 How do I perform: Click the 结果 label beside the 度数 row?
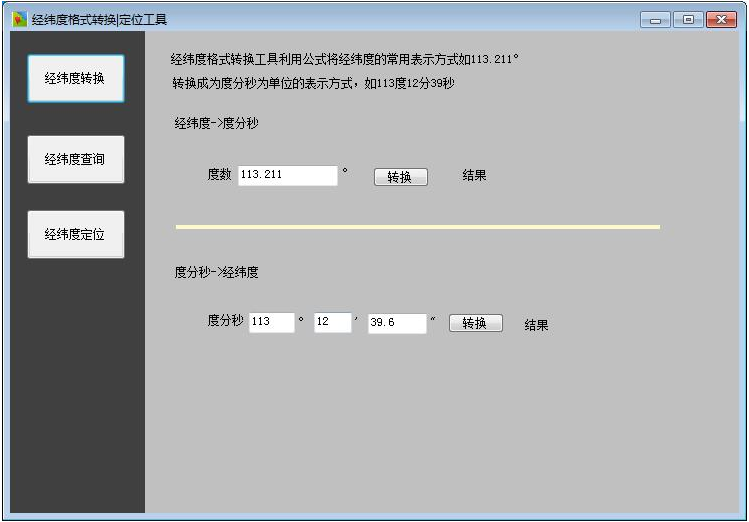coord(474,176)
